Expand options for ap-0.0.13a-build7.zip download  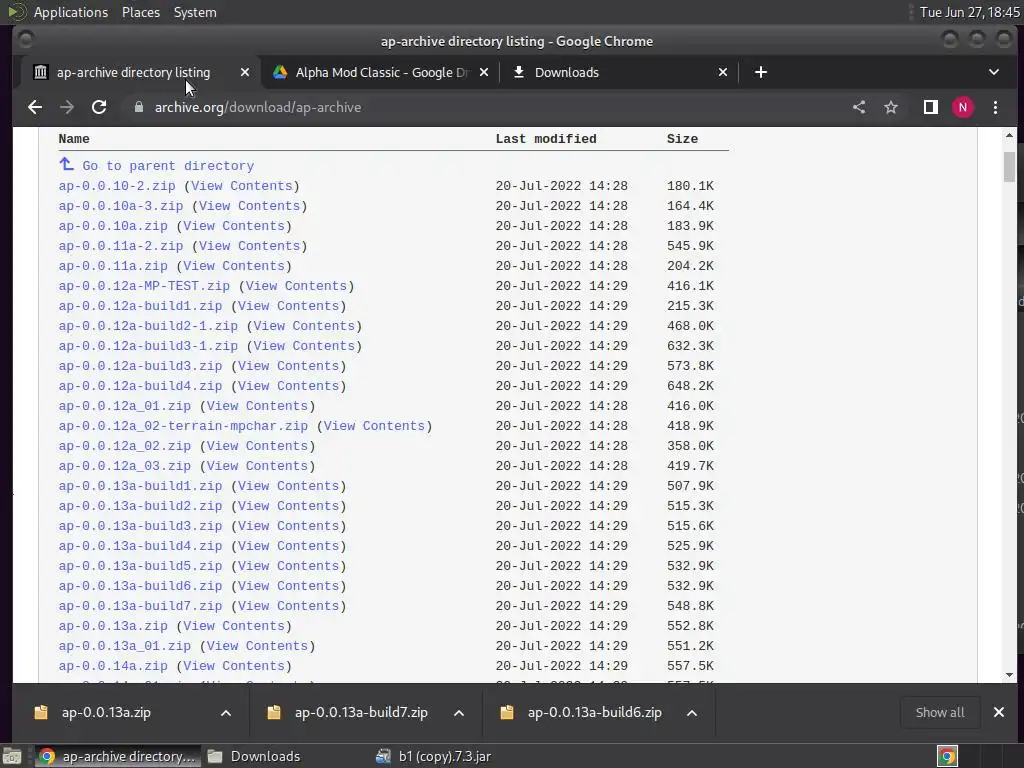(x=459, y=712)
